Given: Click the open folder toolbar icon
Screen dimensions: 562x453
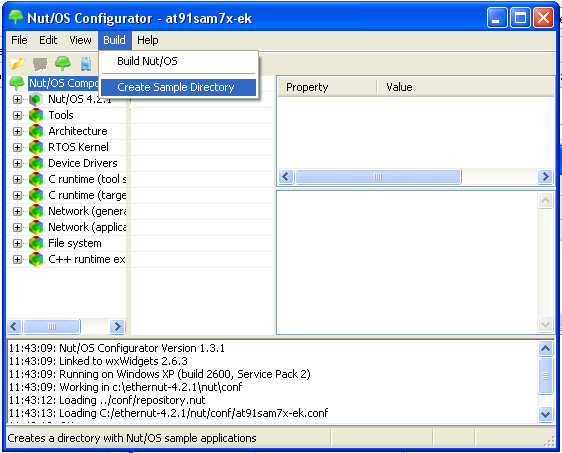Looking at the screenshot, I should 17,64.
